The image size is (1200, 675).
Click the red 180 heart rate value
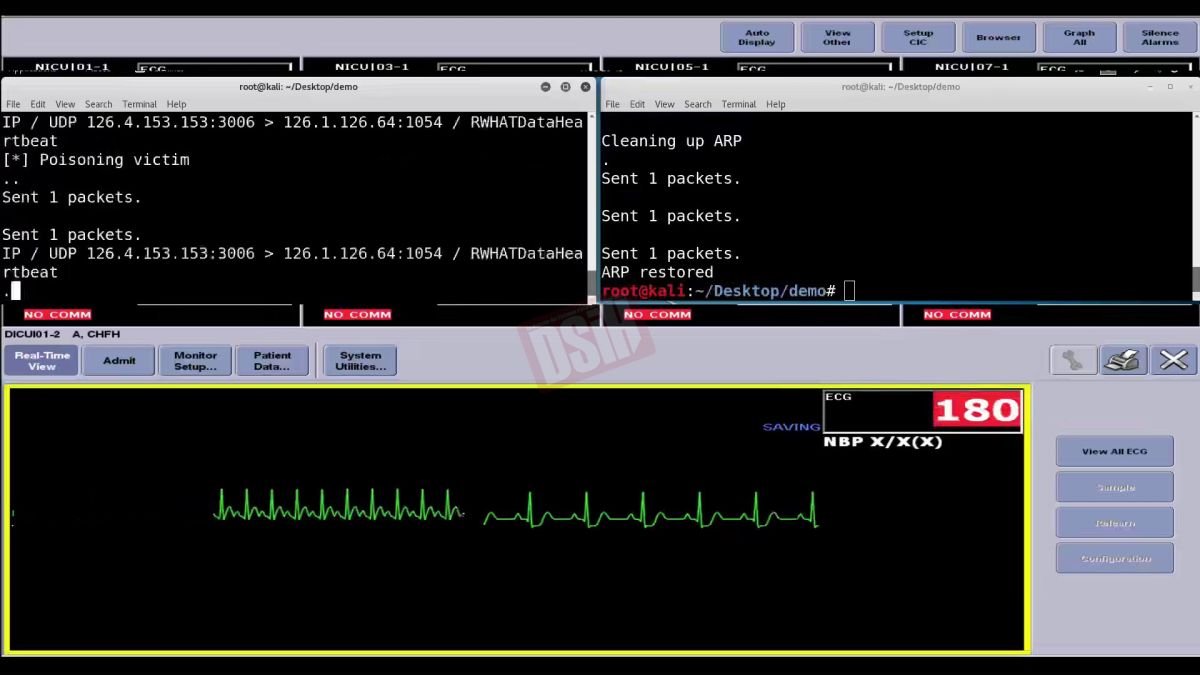[976, 410]
